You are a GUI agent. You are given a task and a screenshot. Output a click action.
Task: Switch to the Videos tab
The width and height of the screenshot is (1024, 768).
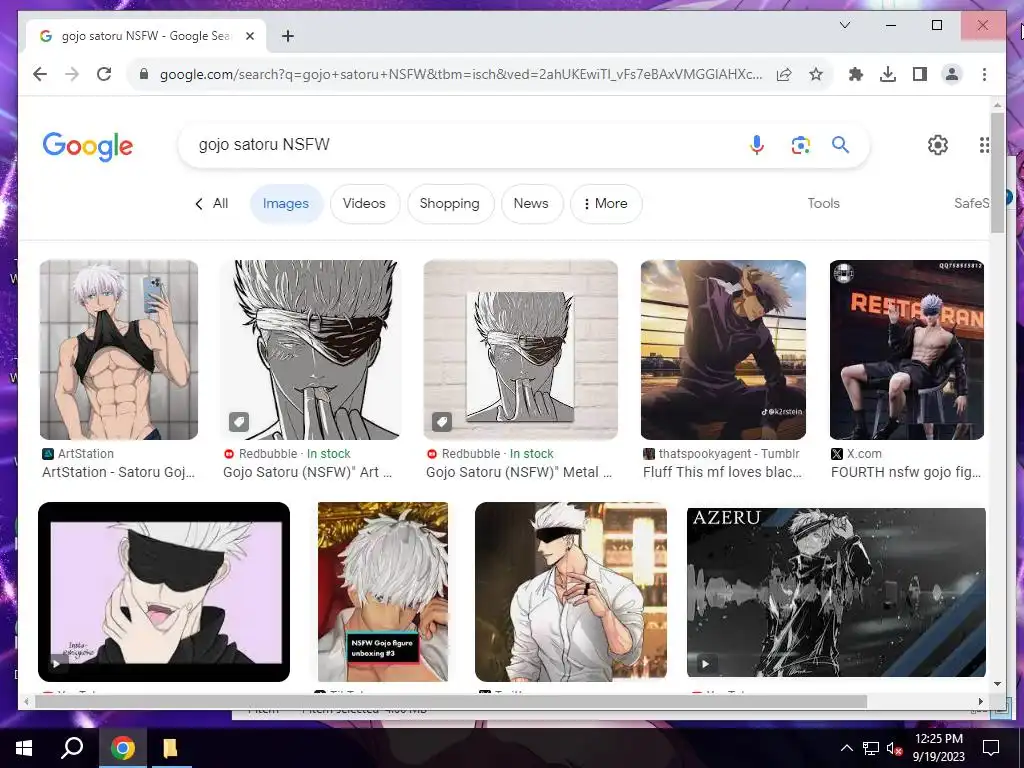pyautogui.click(x=364, y=204)
